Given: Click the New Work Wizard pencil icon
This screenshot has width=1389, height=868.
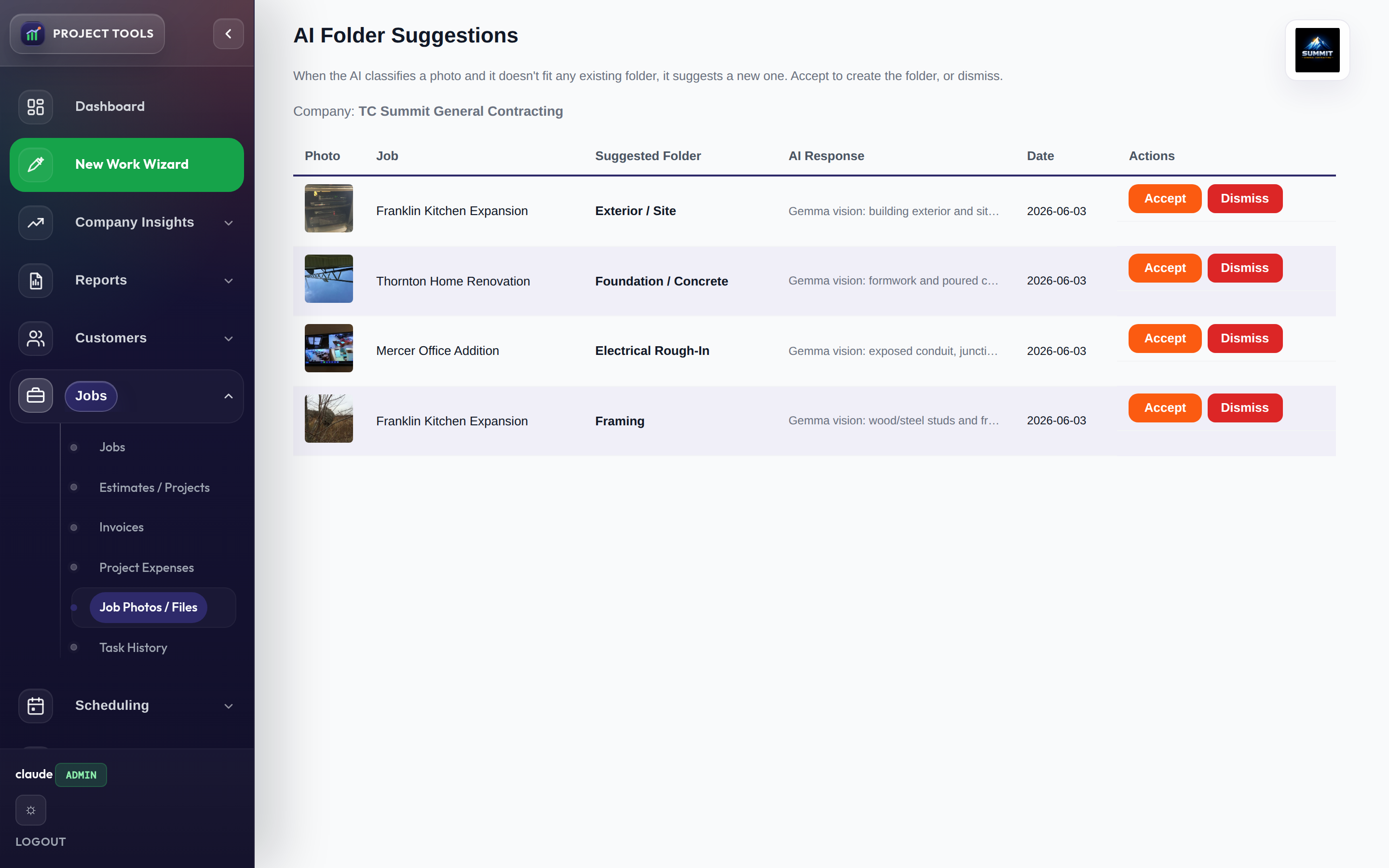Looking at the screenshot, I should [36, 165].
